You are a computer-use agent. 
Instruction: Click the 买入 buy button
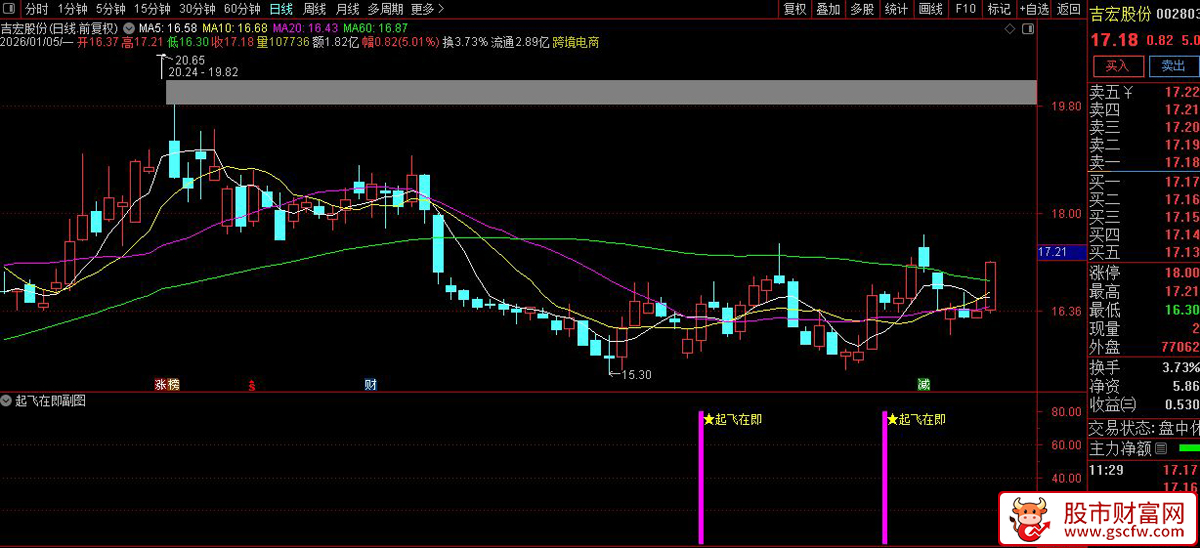(1116, 66)
